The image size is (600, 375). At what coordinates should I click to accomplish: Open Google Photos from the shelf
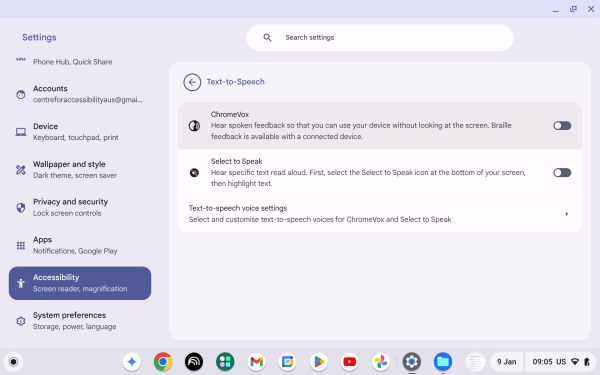[x=381, y=362]
